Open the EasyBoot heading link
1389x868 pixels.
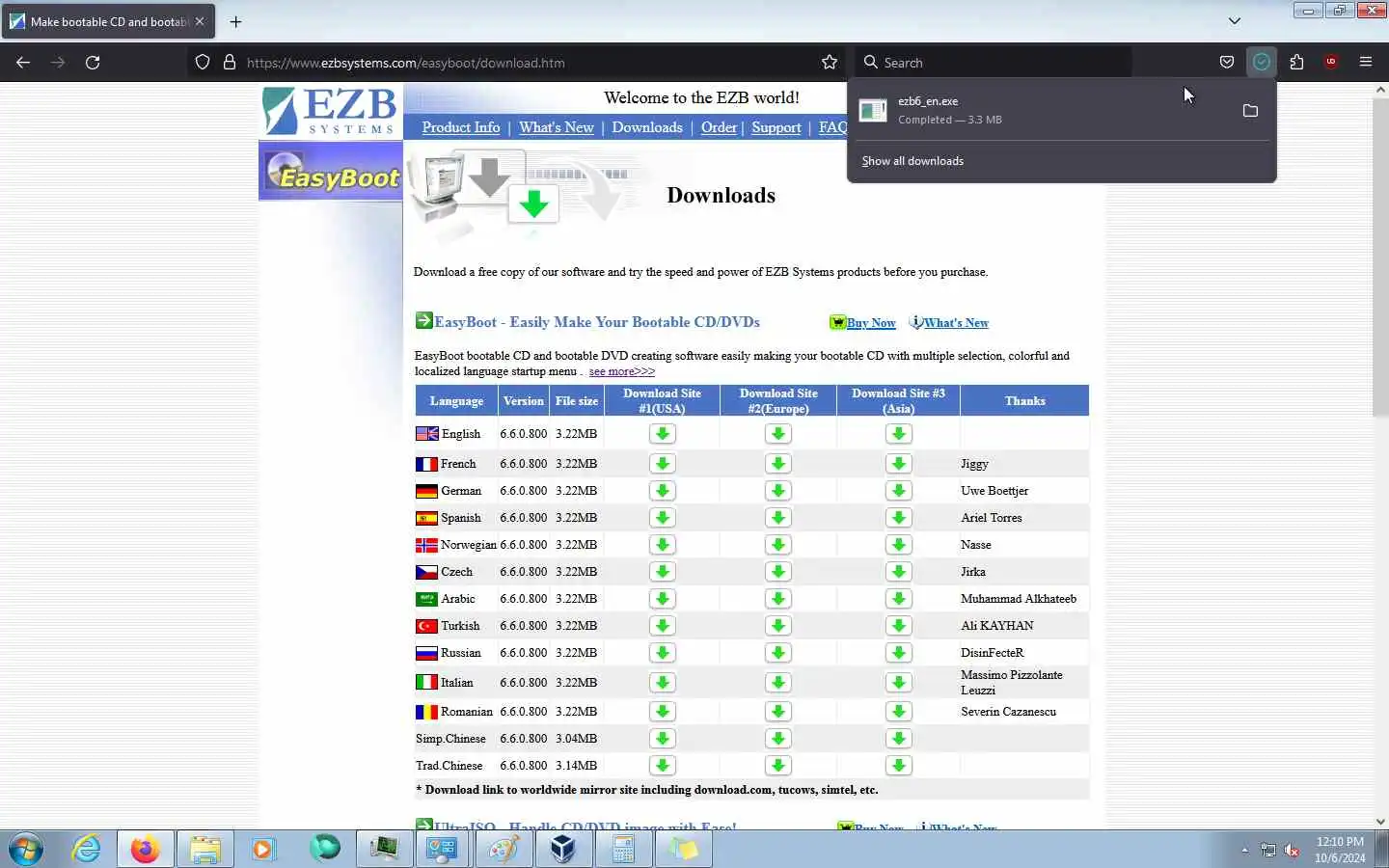[x=597, y=322]
